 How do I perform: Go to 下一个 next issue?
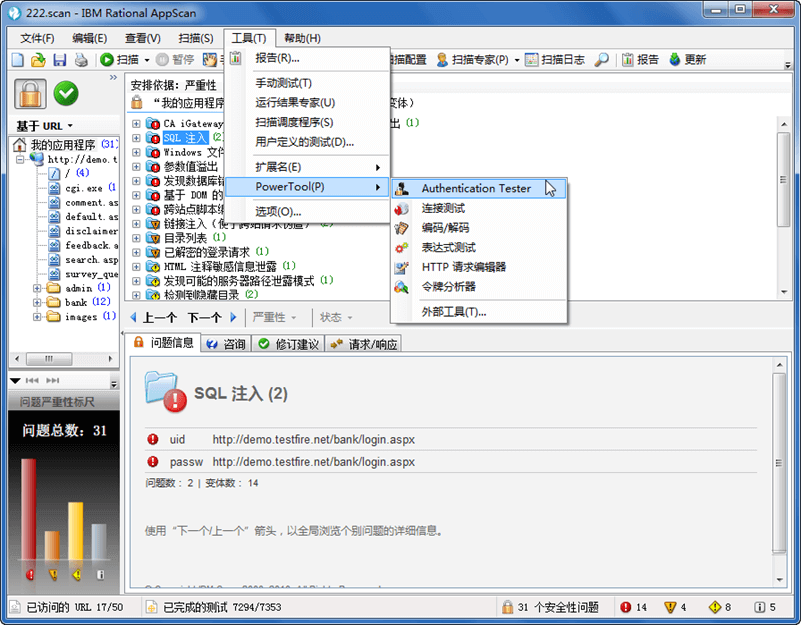click(x=212, y=318)
